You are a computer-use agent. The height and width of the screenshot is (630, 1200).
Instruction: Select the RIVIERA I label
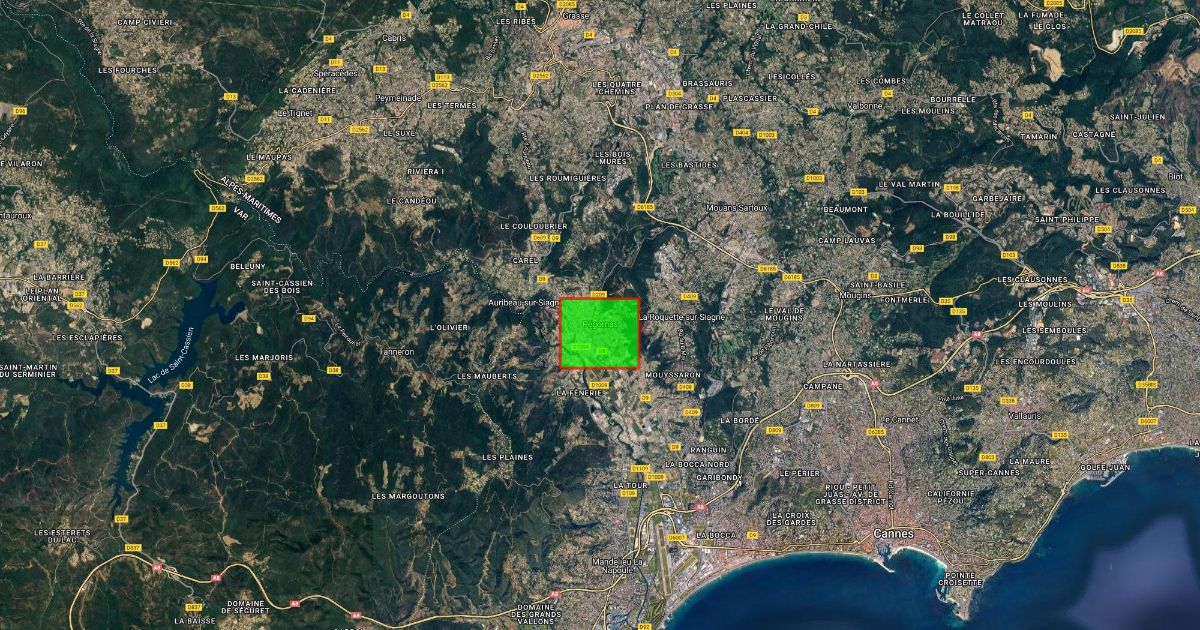[425, 171]
